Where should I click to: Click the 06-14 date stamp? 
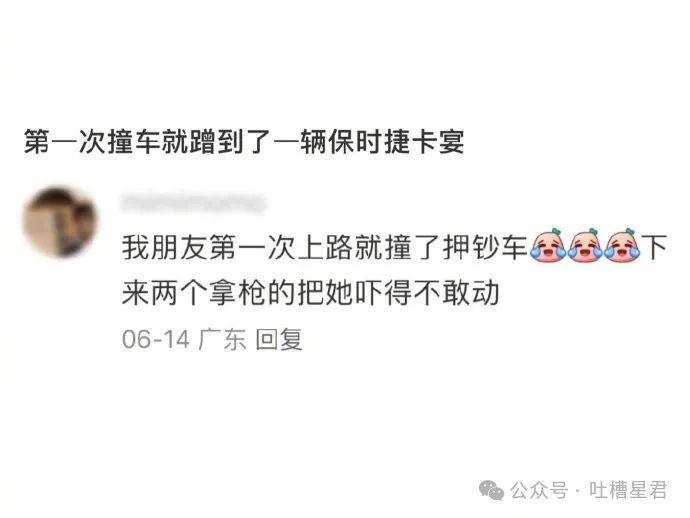156,340
